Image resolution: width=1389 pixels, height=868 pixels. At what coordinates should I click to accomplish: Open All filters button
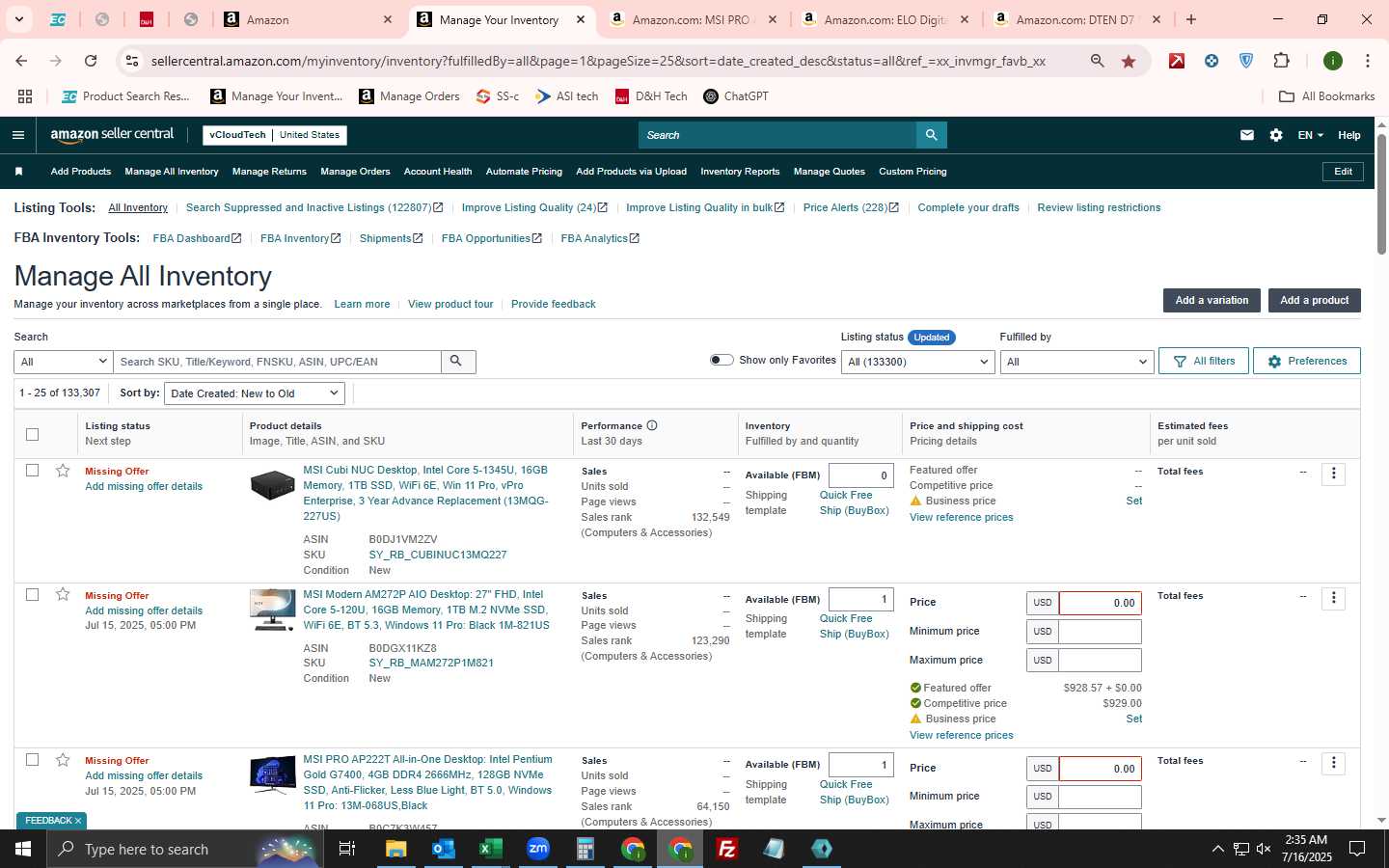pos(1204,361)
